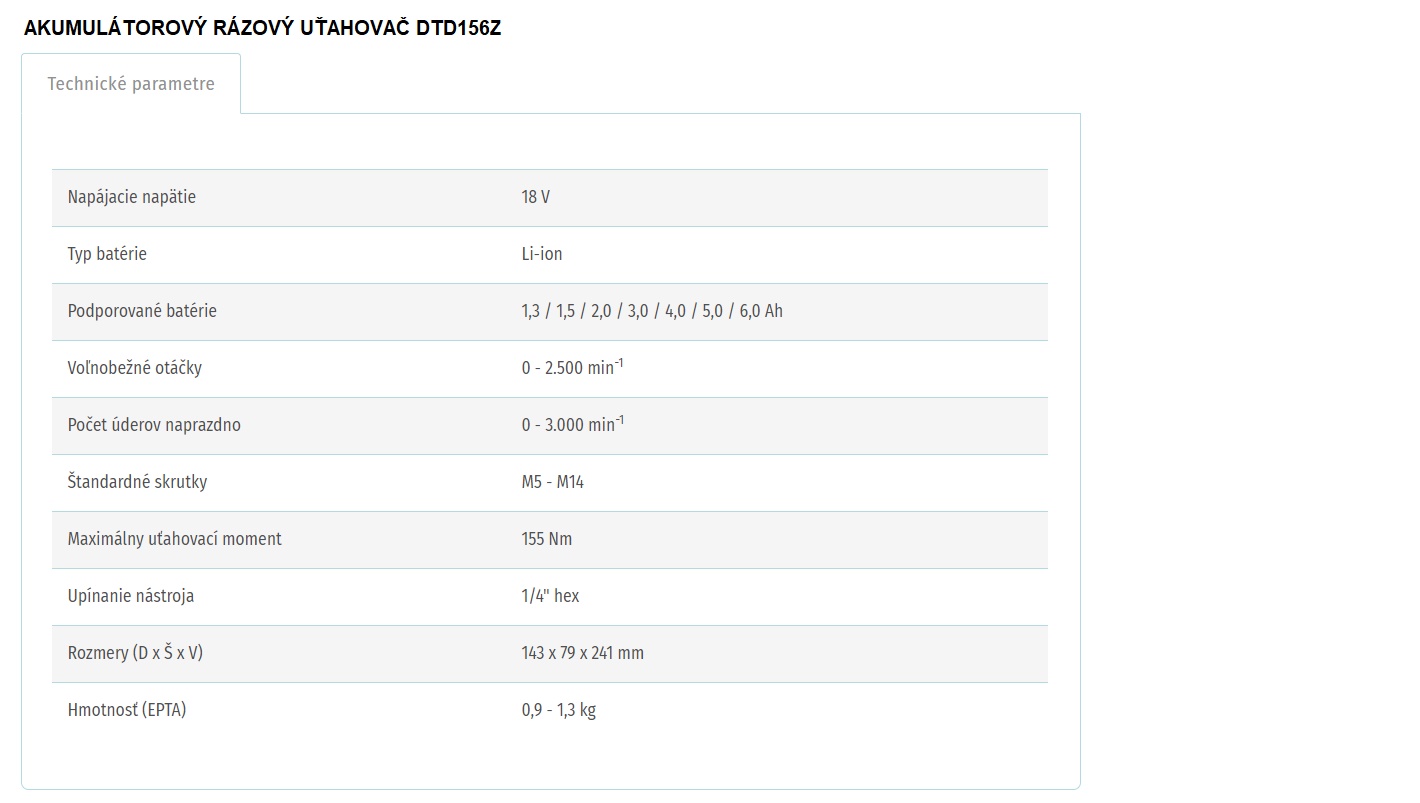Click the M5 - M14 screw size value

tap(552, 482)
